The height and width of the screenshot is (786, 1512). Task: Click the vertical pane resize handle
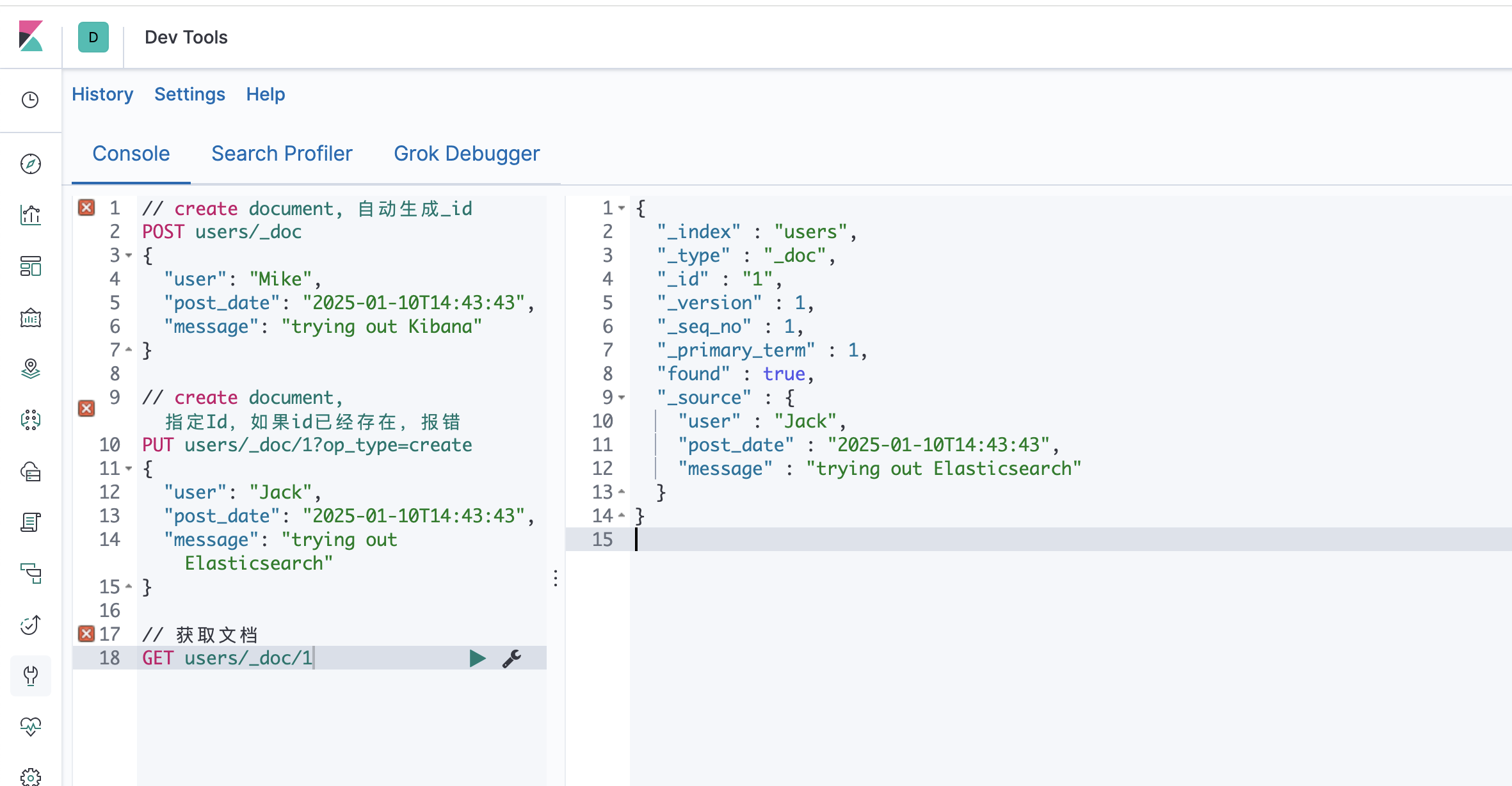556,578
